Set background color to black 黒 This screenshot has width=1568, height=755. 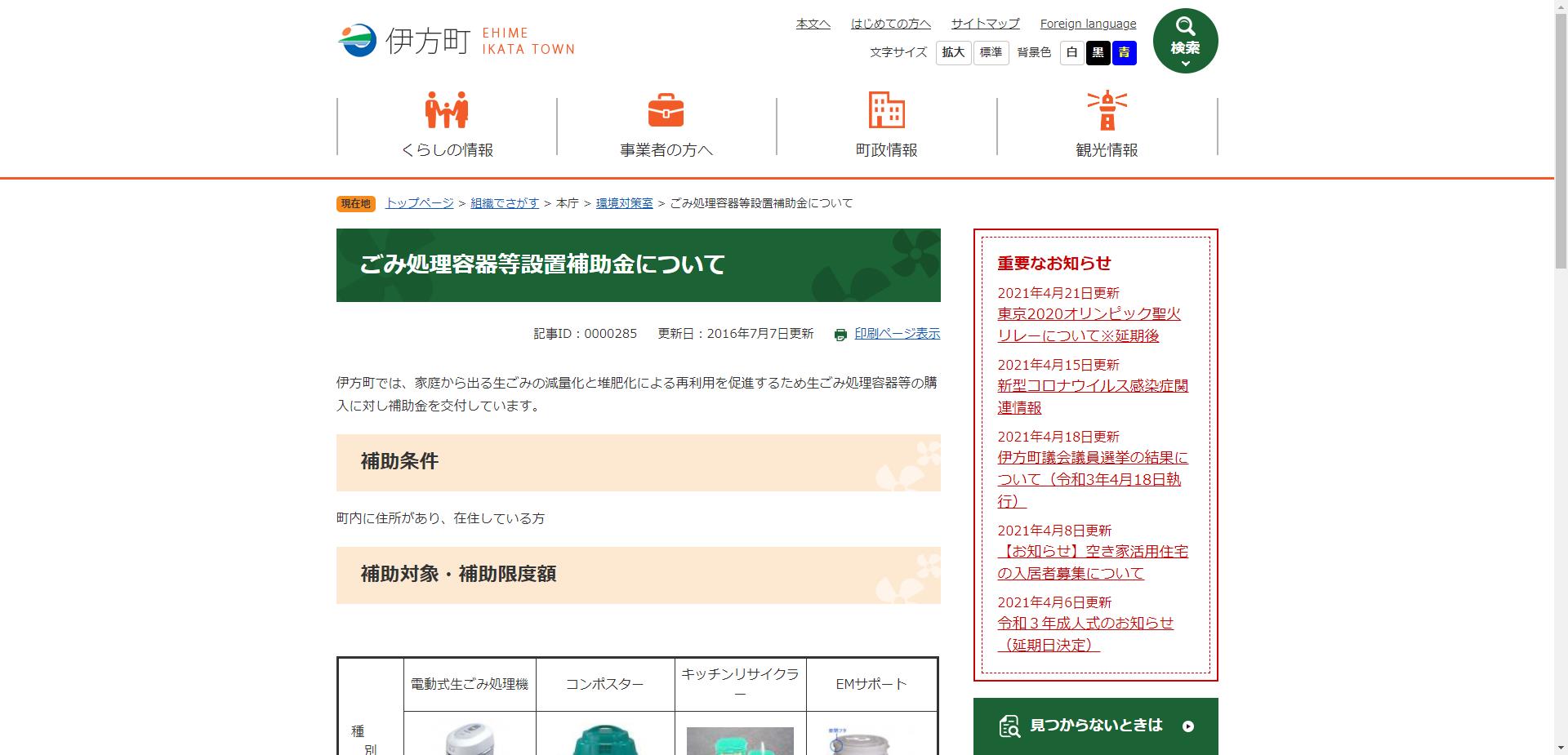[x=1098, y=52]
